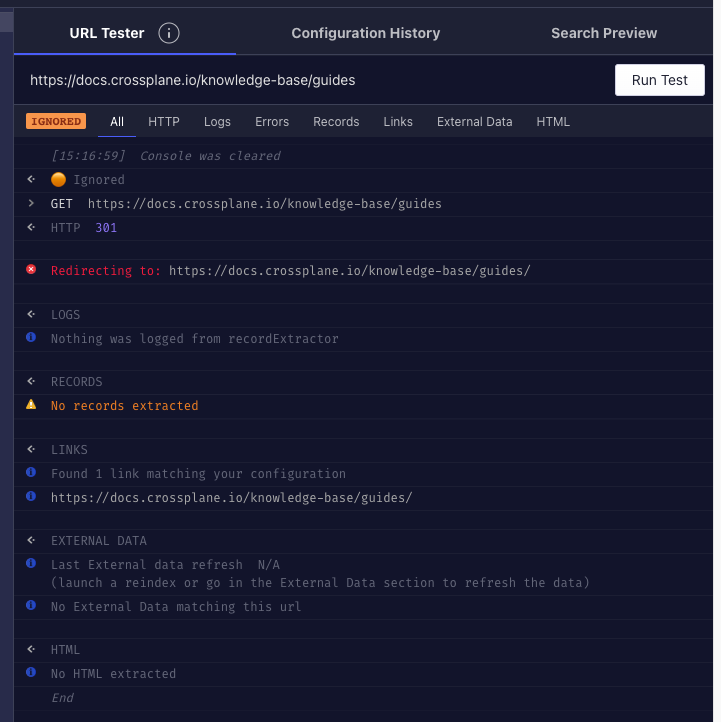
Task: Select the All results tab
Action: click(117, 122)
